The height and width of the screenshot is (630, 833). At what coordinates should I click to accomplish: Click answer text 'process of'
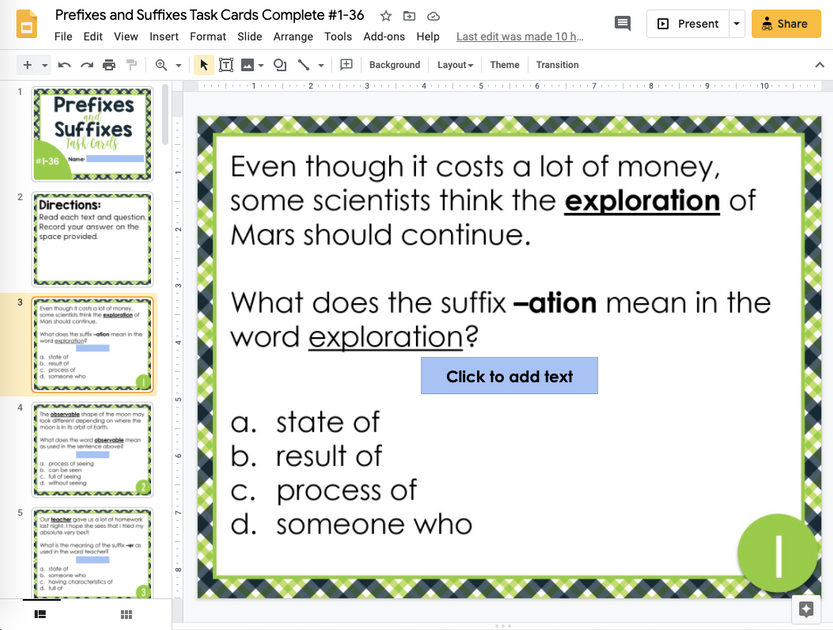click(346, 491)
